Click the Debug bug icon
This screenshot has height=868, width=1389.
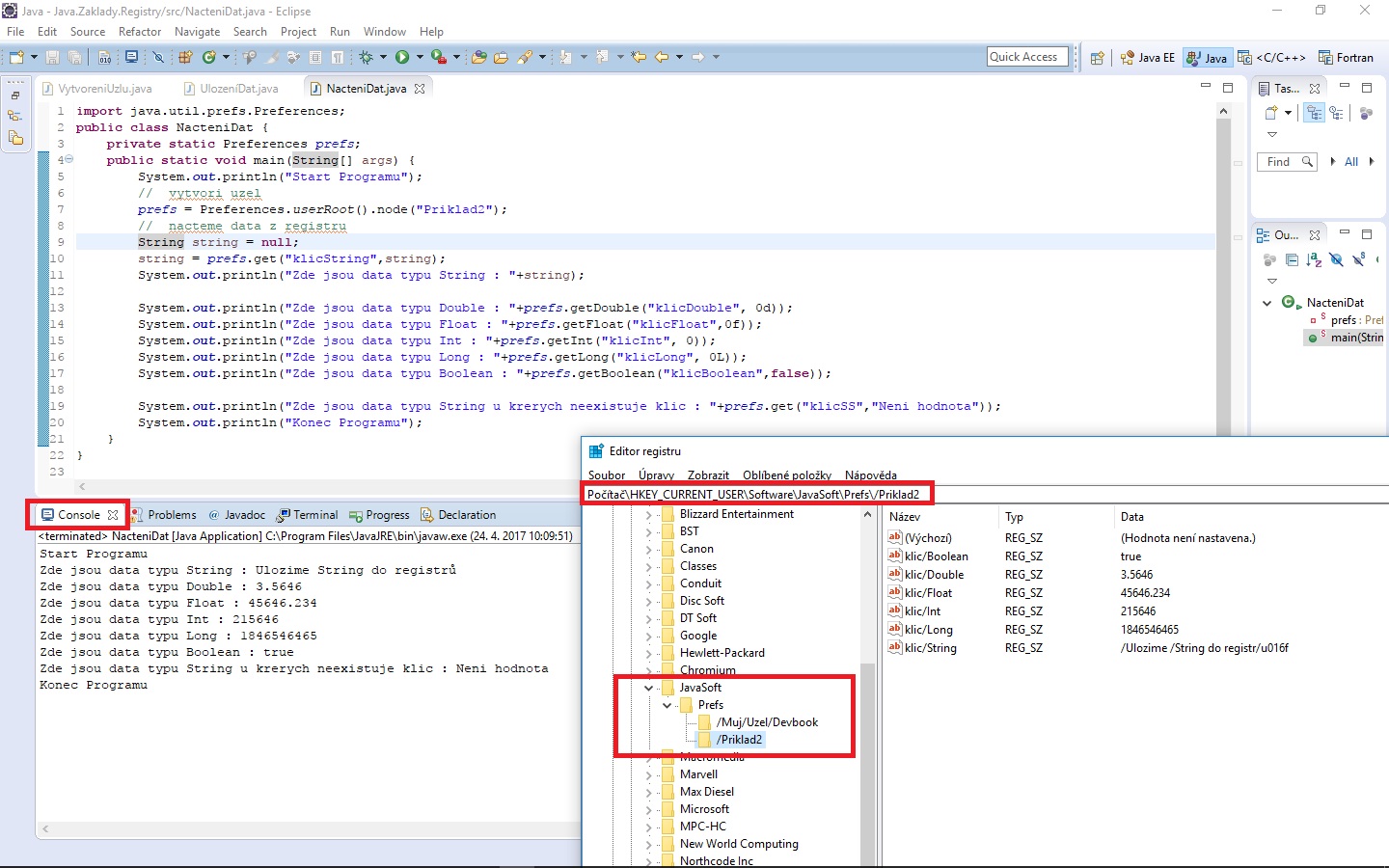(366, 58)
